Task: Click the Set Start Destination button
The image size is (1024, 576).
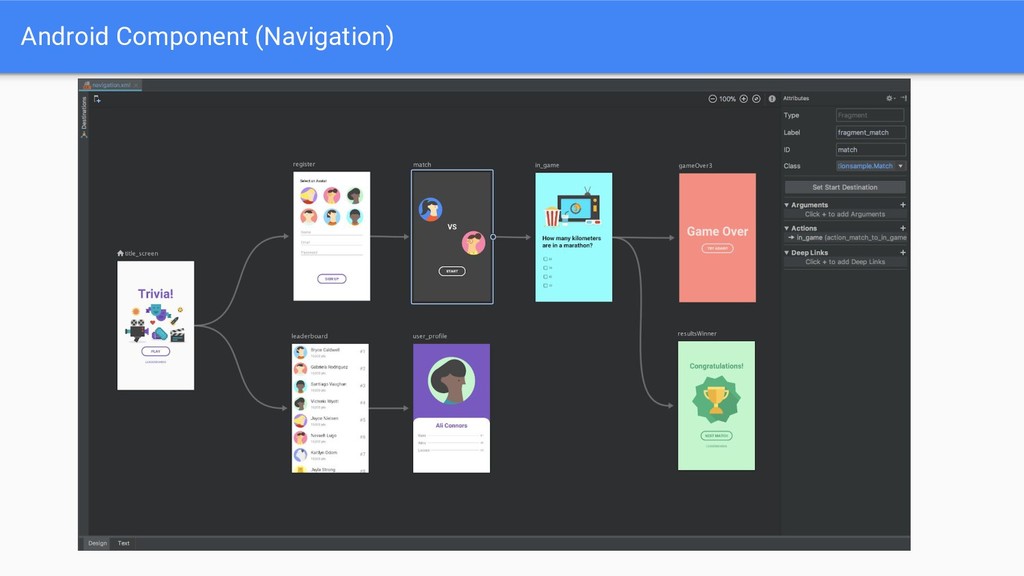Action: click(x=844, y=187)
